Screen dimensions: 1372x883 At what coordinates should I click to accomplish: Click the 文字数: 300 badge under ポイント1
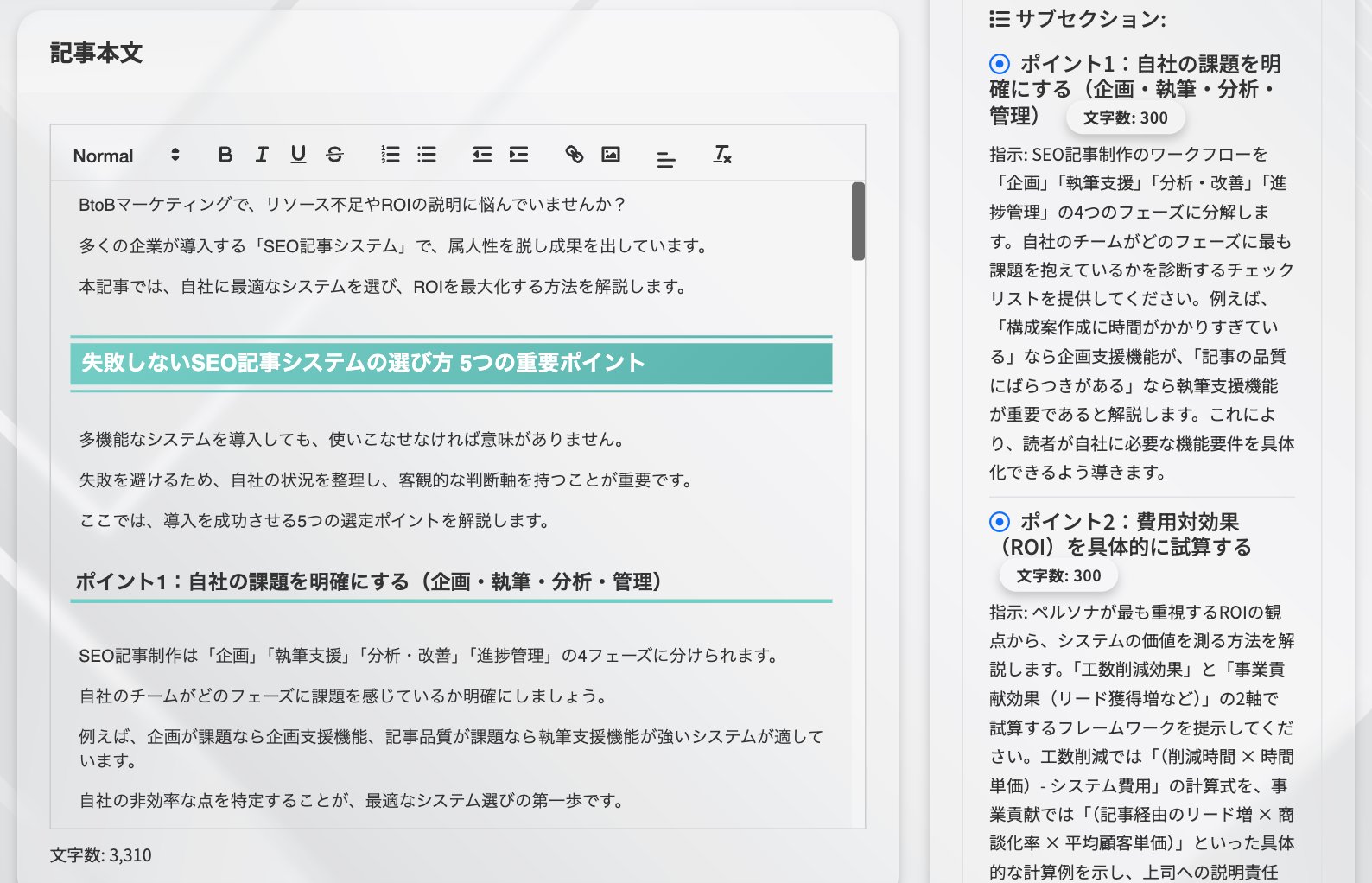(1126, 118)
